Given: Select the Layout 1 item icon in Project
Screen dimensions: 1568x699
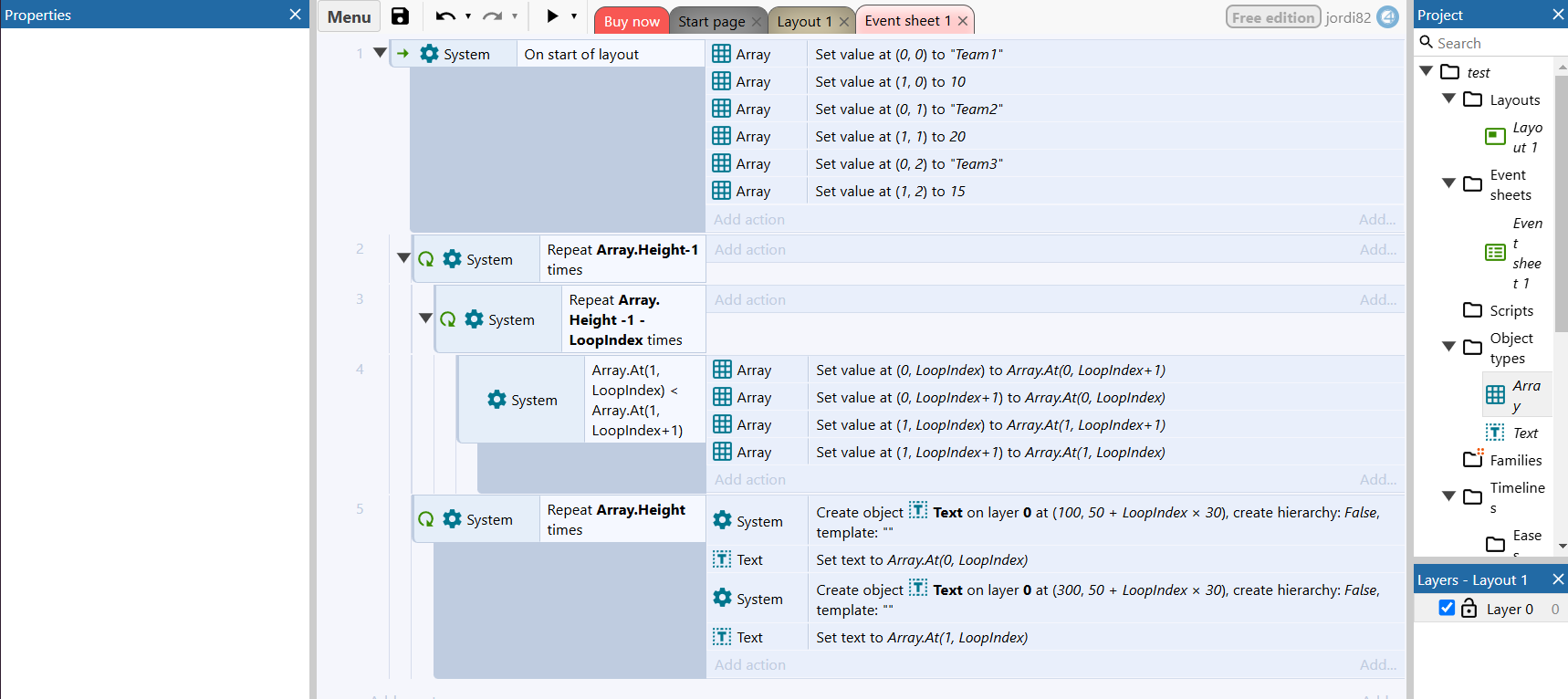Looking at the screenshot, I should (x=1495, y=137).
